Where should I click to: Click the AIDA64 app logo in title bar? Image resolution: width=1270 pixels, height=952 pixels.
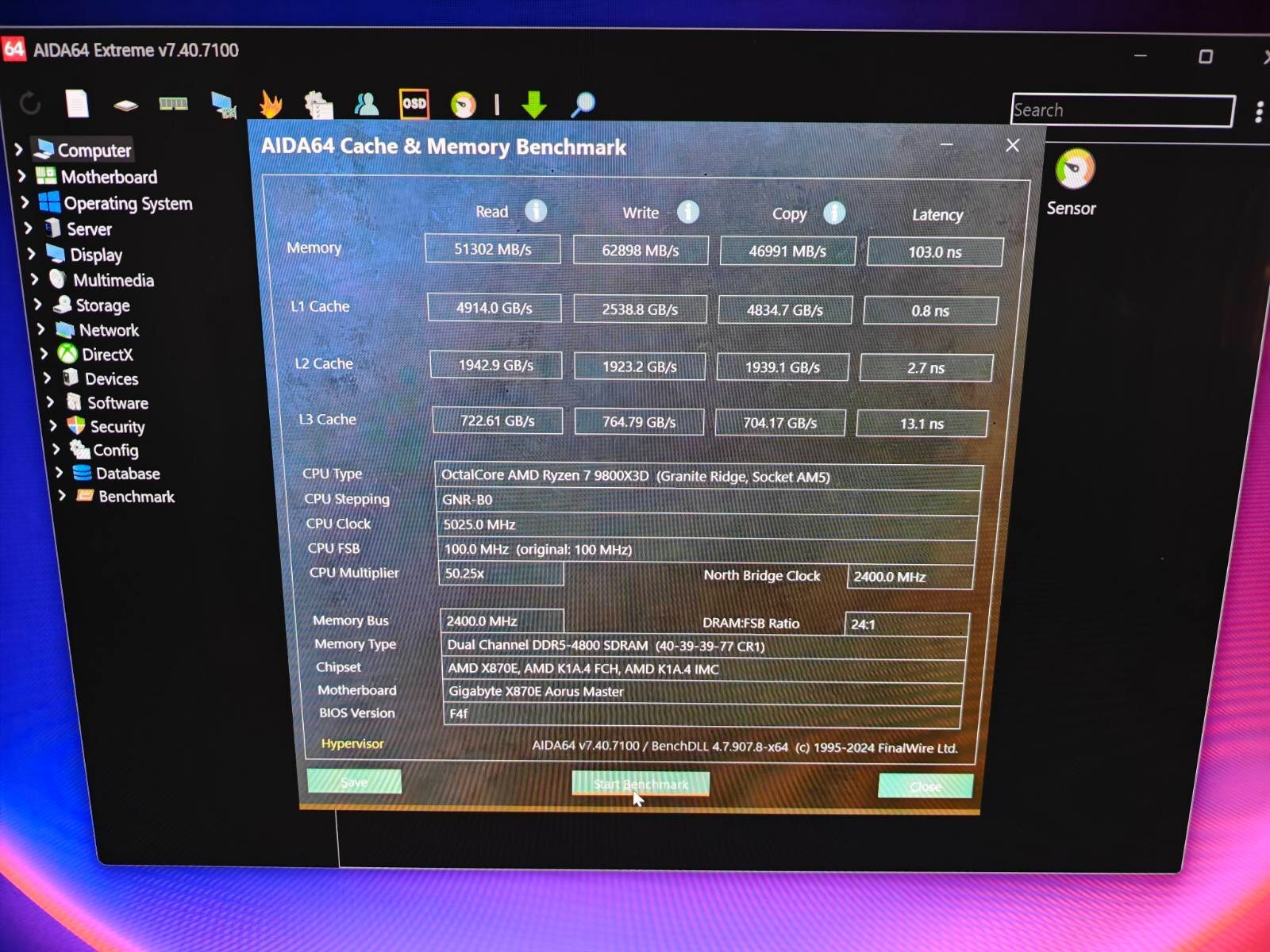[x=13, y=49]
